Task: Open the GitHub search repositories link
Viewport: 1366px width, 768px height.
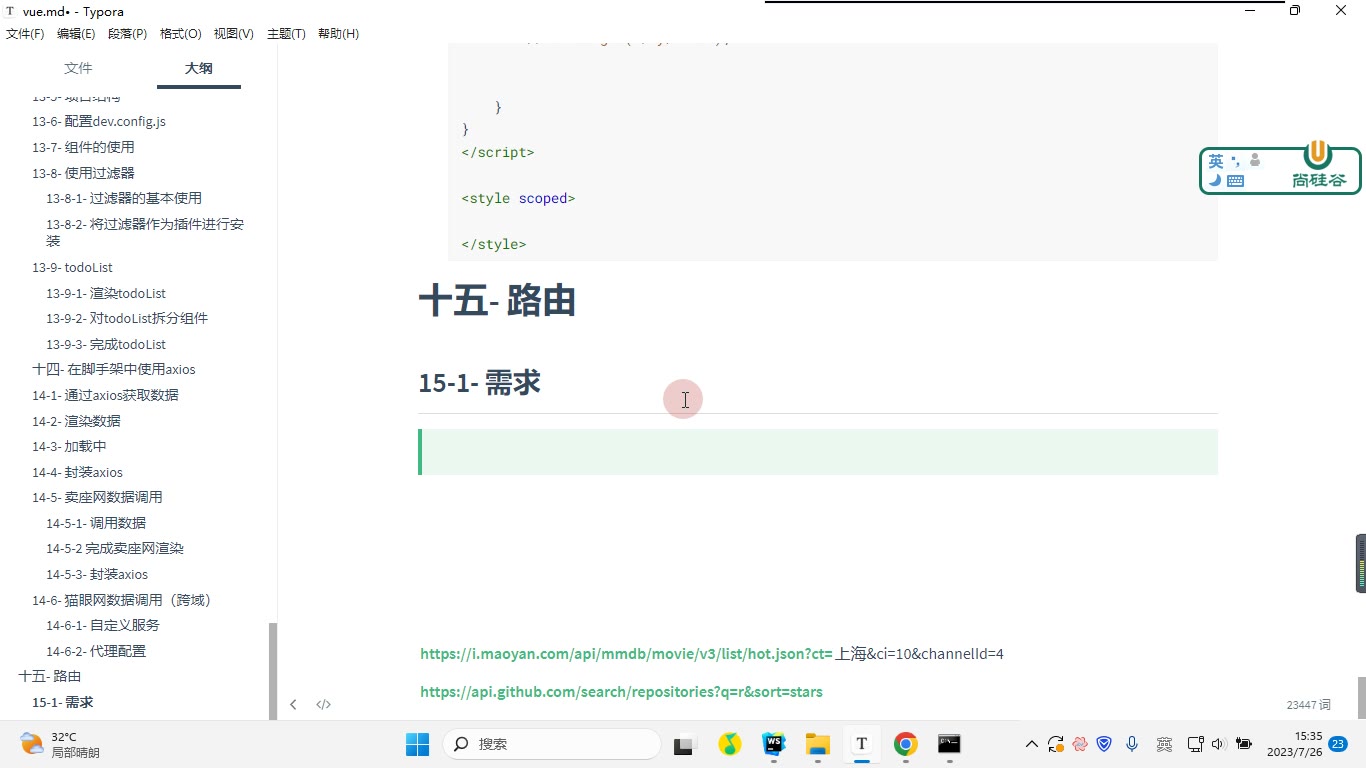Action: click(621, 692)
